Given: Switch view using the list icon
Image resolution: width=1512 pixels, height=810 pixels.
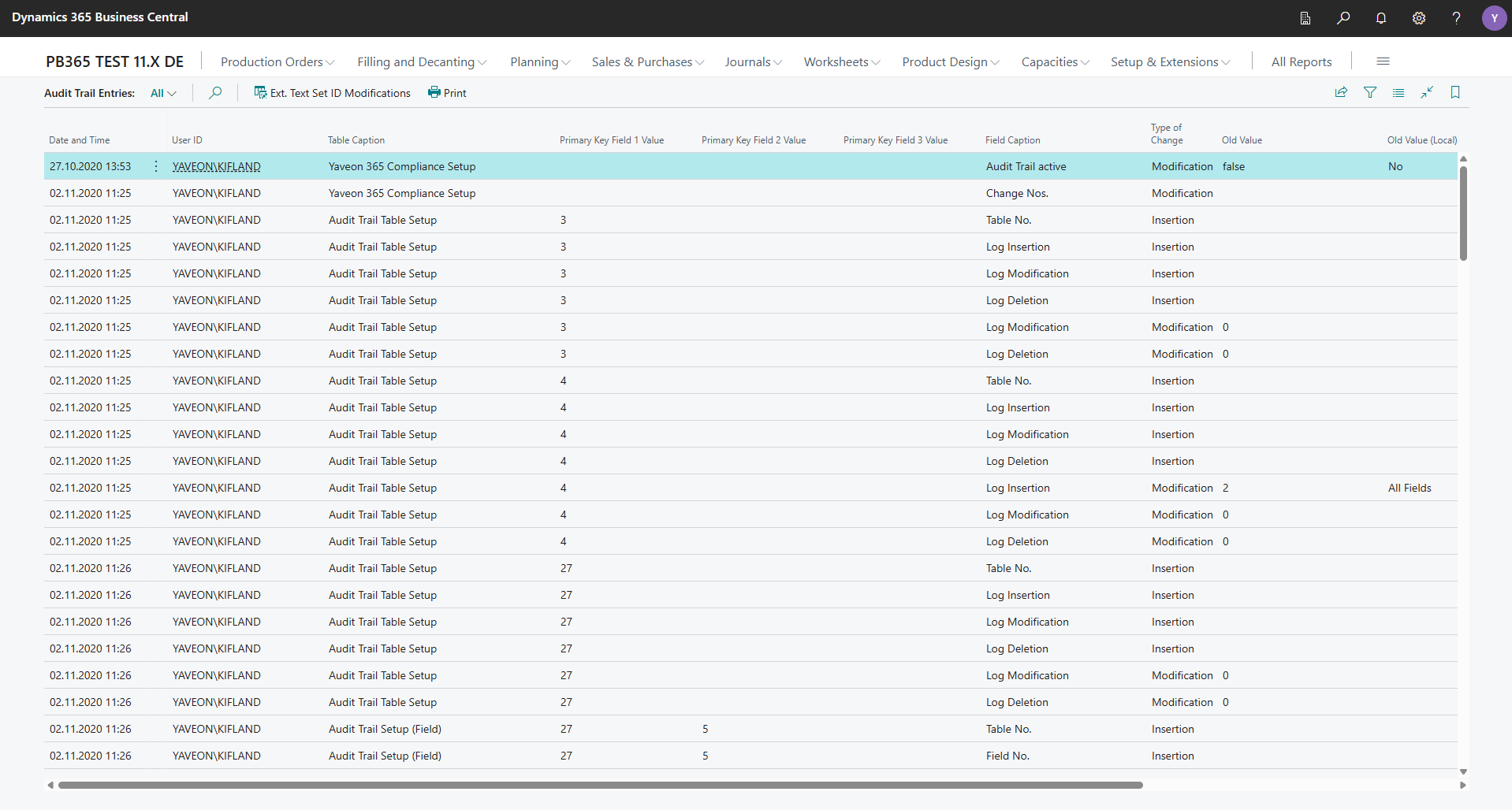Looking at the screenshot, I should click(x=1398, y=92).
